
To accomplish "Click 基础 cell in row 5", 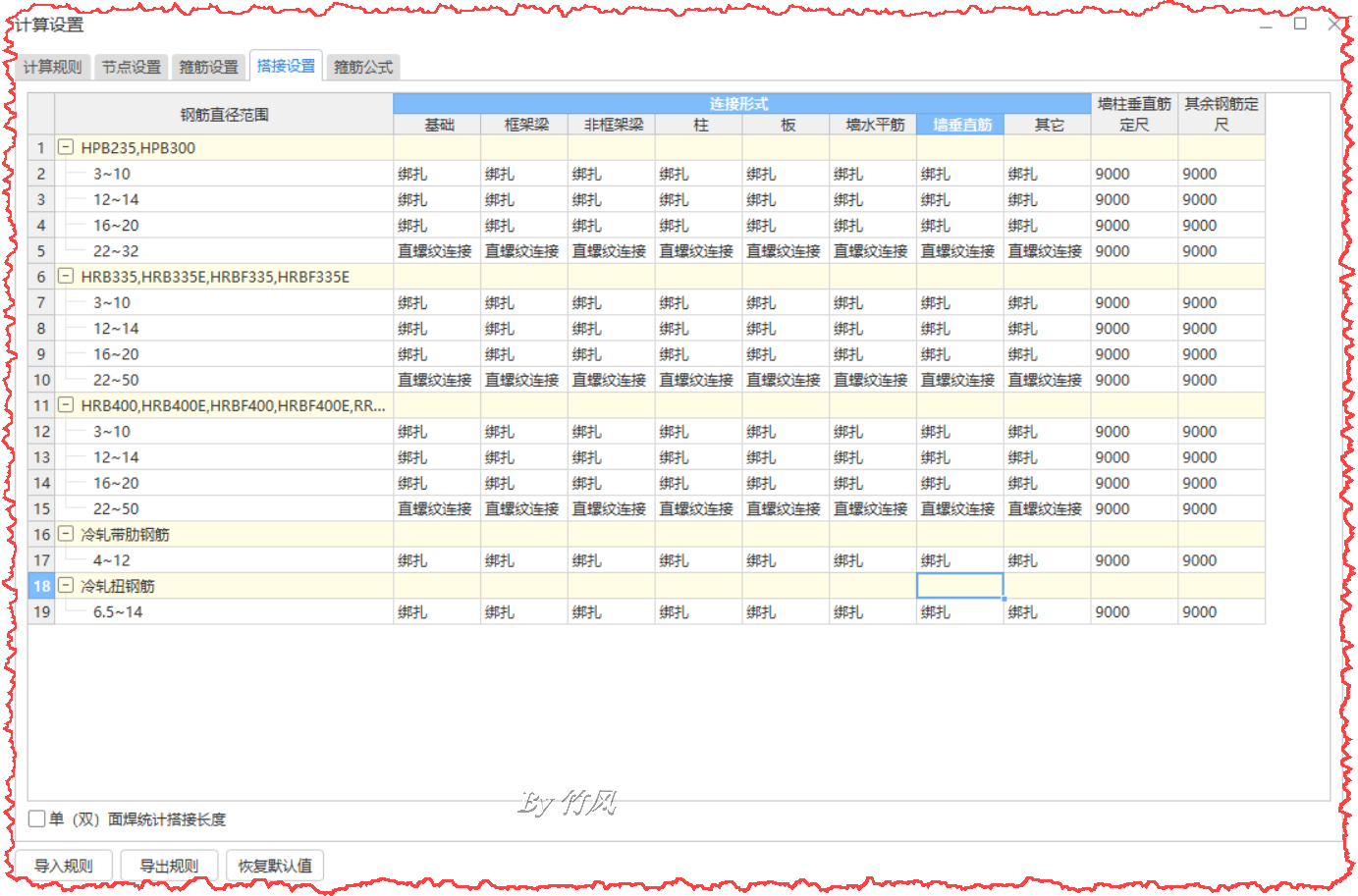I will click(x=437, y=251).
